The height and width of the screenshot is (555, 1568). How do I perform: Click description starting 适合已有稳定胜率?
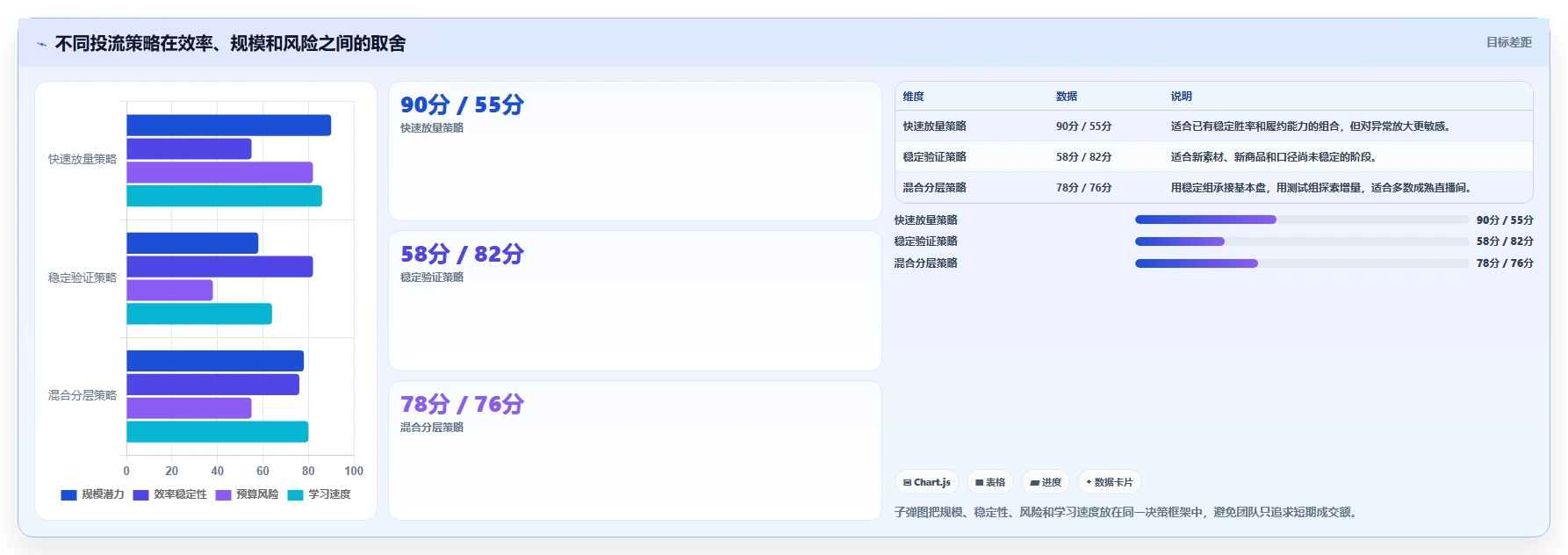(1313, 126)
